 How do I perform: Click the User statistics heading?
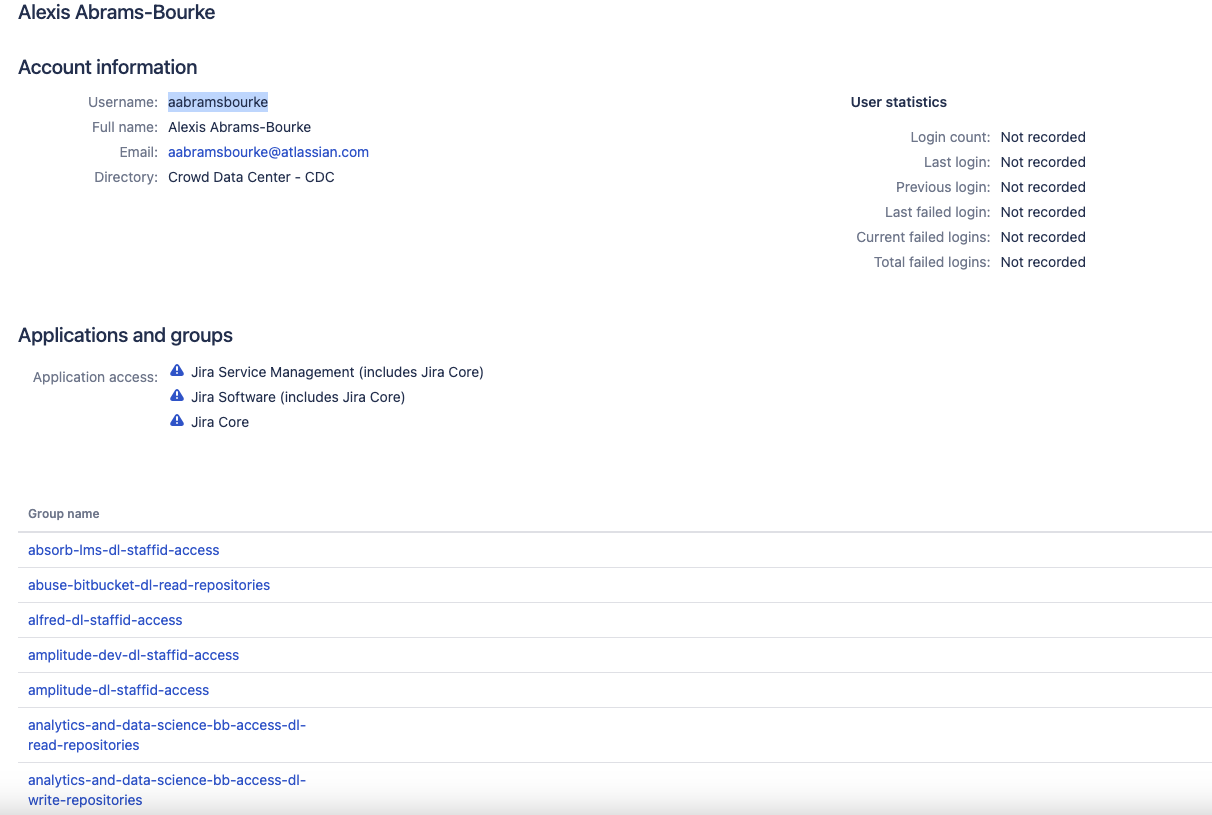click(x=899, y=102)
